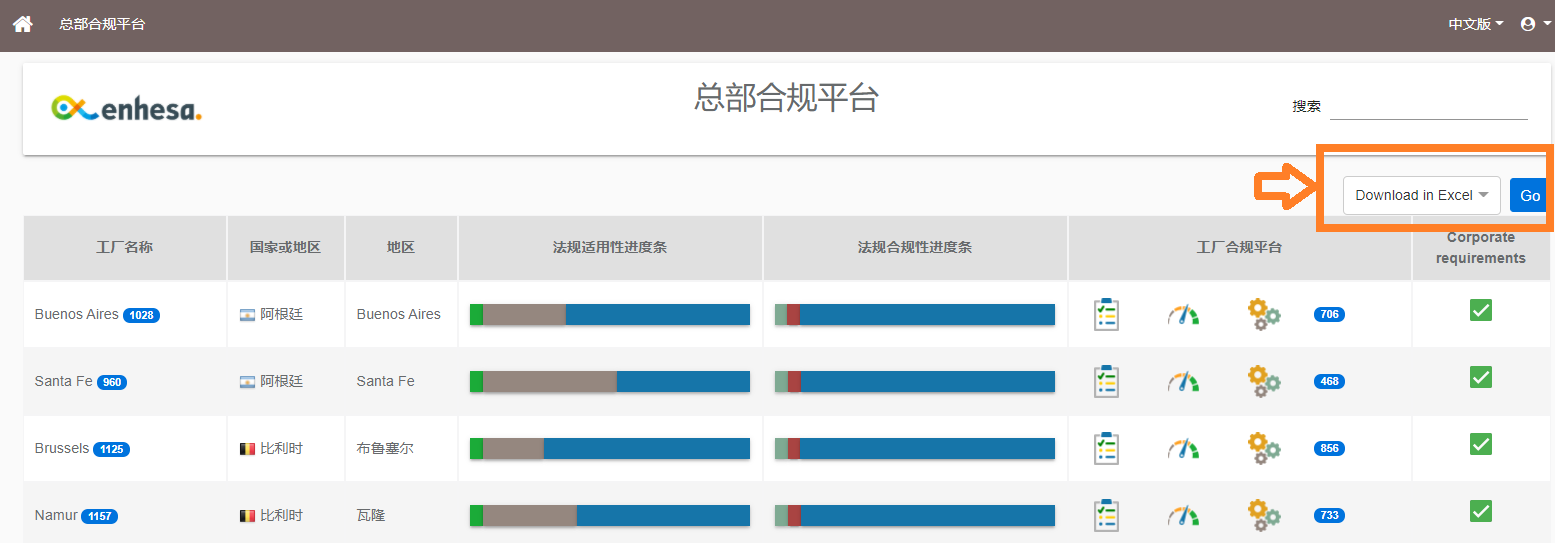The image size is (1555, 547).
Task: Open the checklist icon for Namur
Action: [x=1106, y=515]
